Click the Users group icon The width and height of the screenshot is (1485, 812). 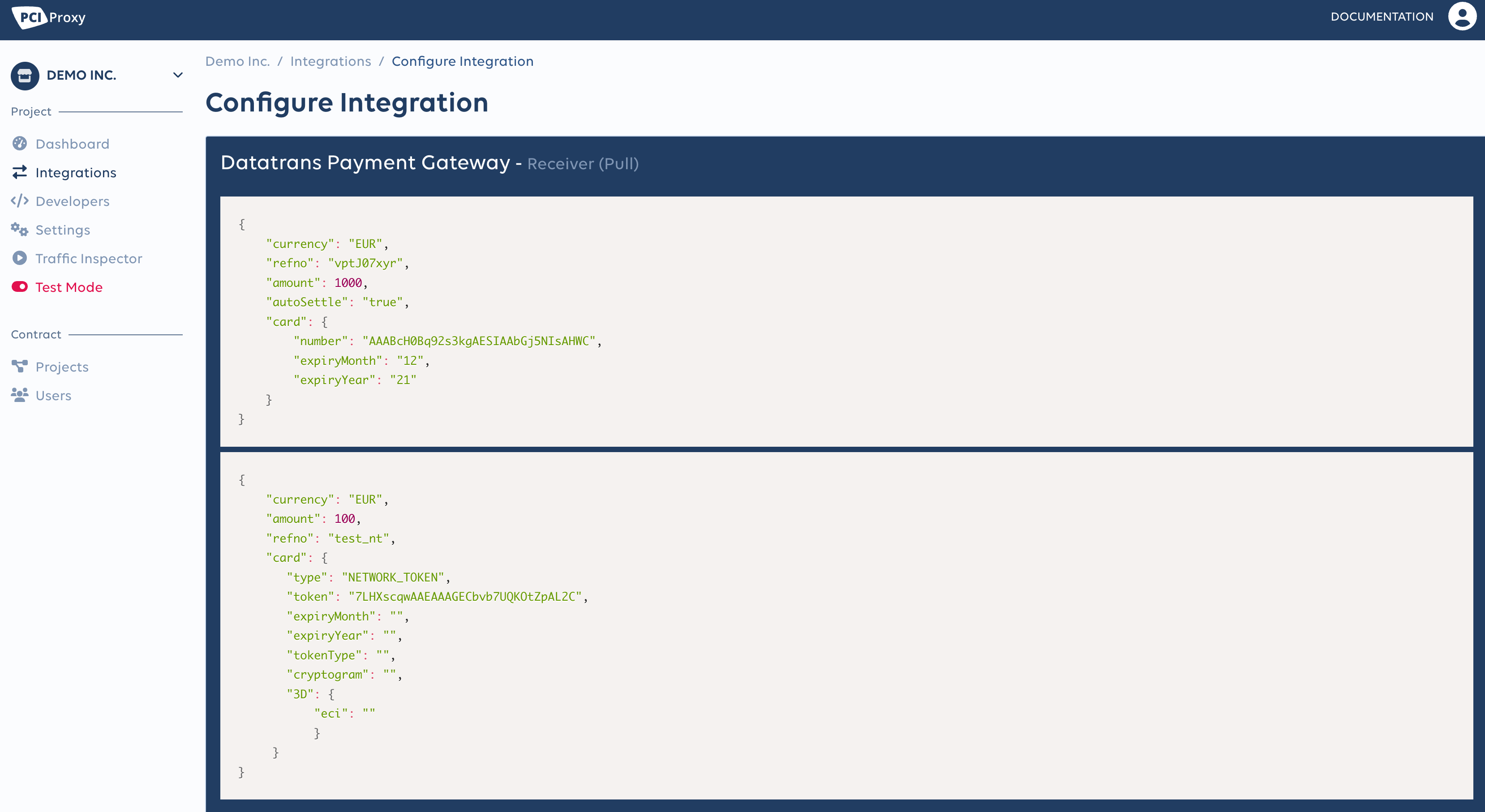point(20,395)
